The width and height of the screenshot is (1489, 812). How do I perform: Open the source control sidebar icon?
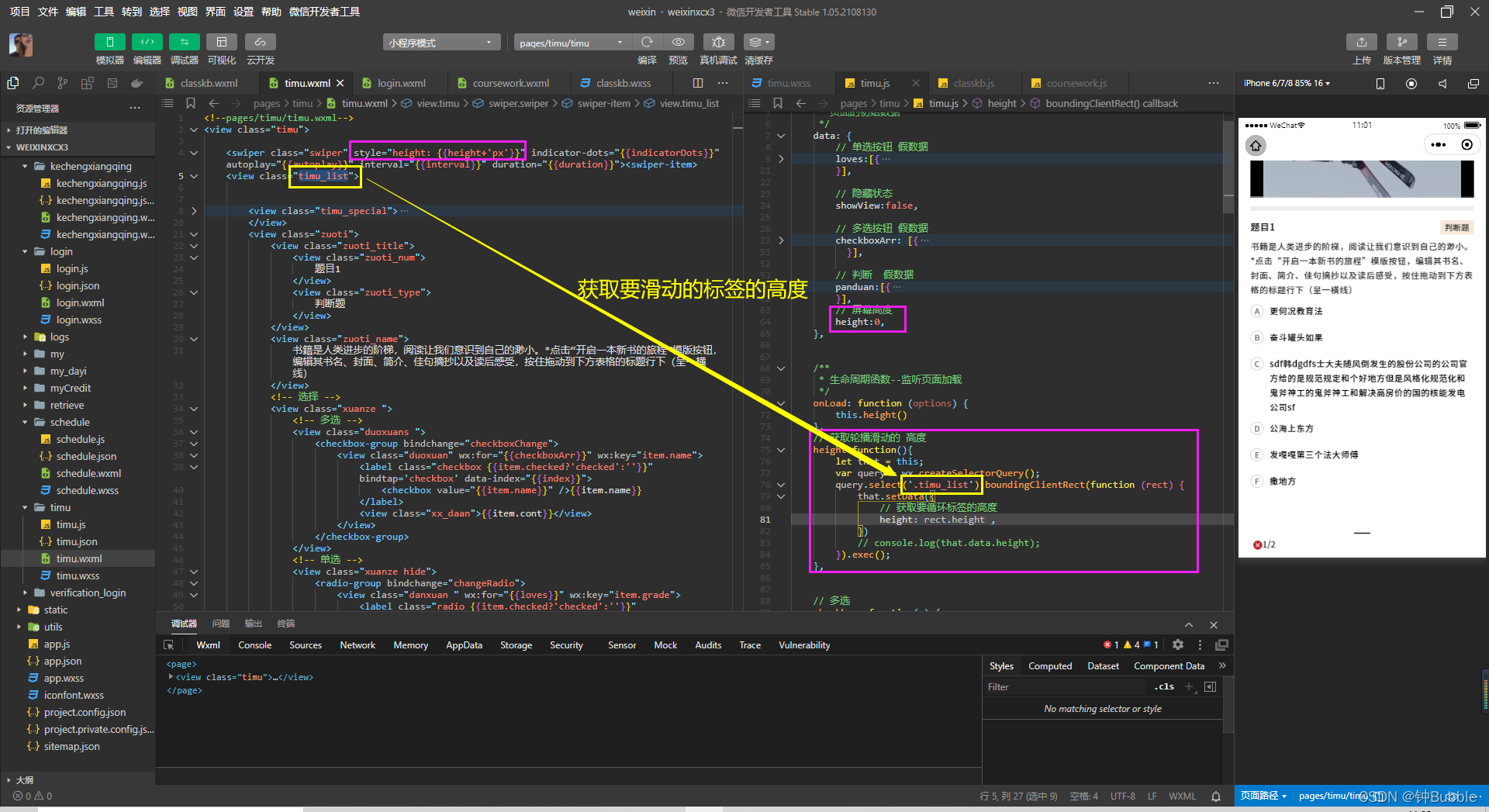click(x=63, y=83)
